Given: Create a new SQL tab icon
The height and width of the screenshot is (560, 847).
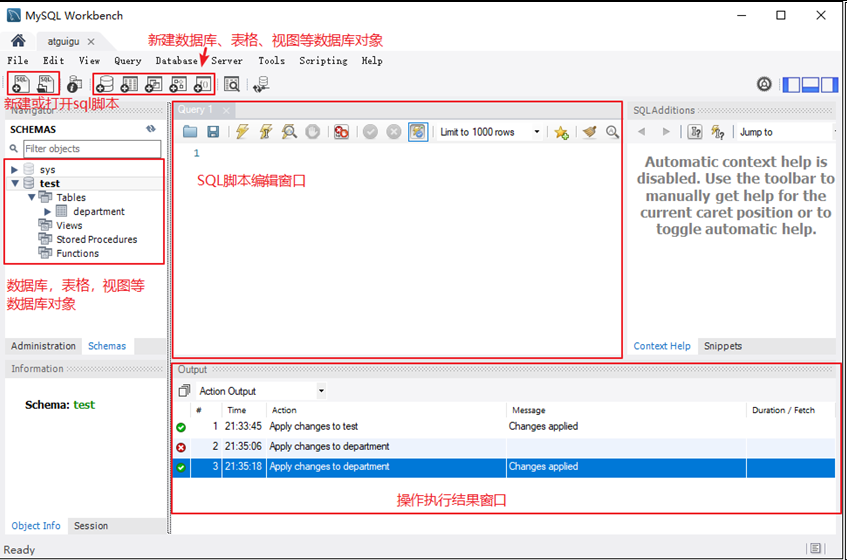Looking at the screenshot, I should click(21, 84).
